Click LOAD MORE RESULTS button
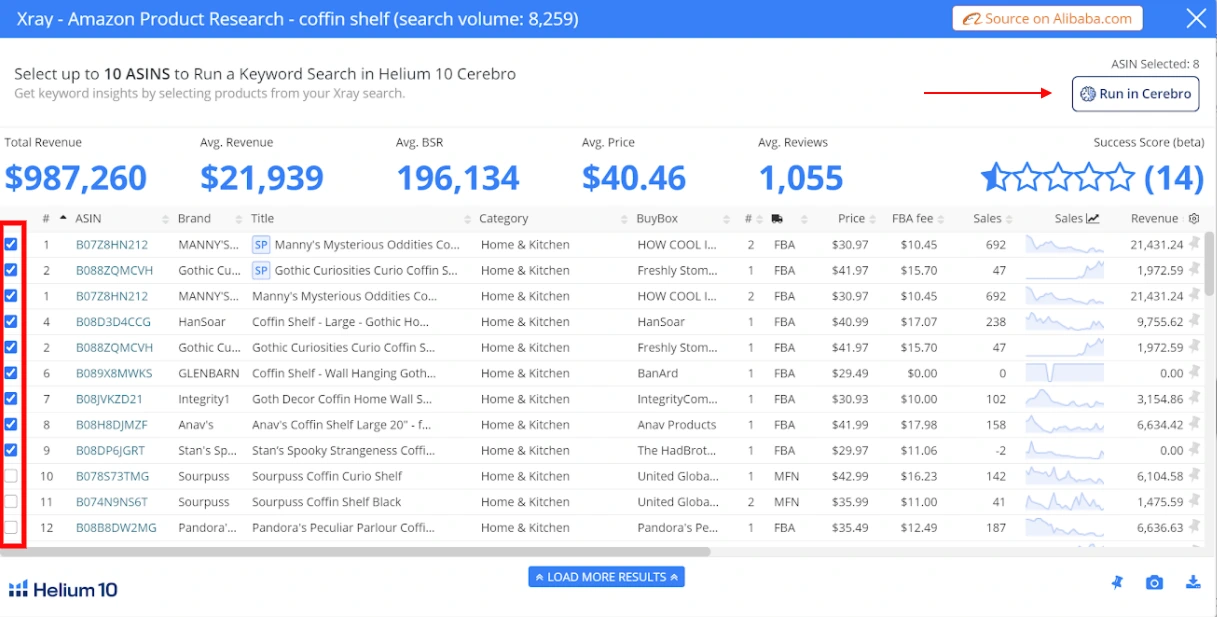The image size is (1217, 617). click(x=607, y=577)
